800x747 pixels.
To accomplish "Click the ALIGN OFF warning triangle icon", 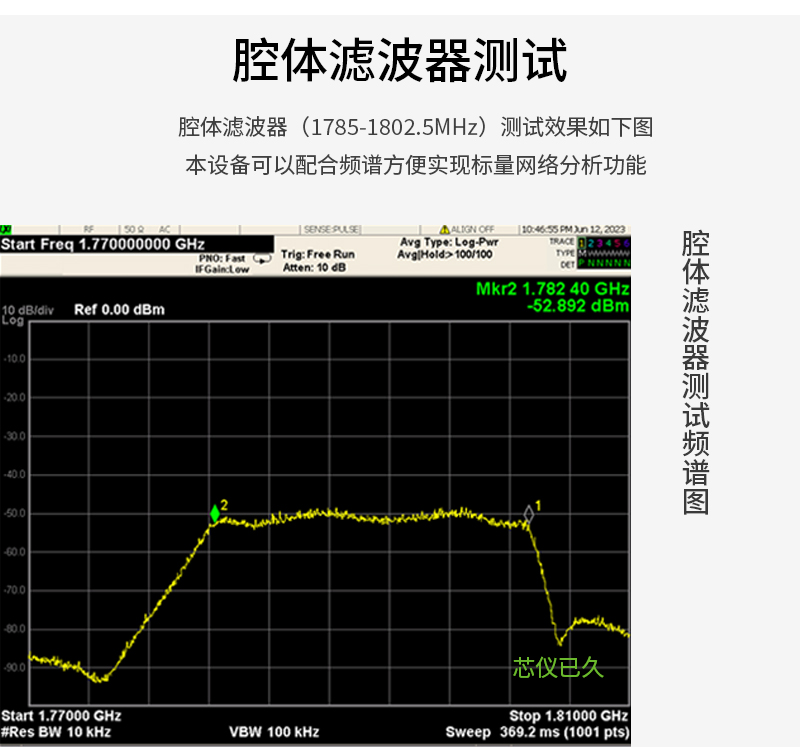I will coord(444,230).
